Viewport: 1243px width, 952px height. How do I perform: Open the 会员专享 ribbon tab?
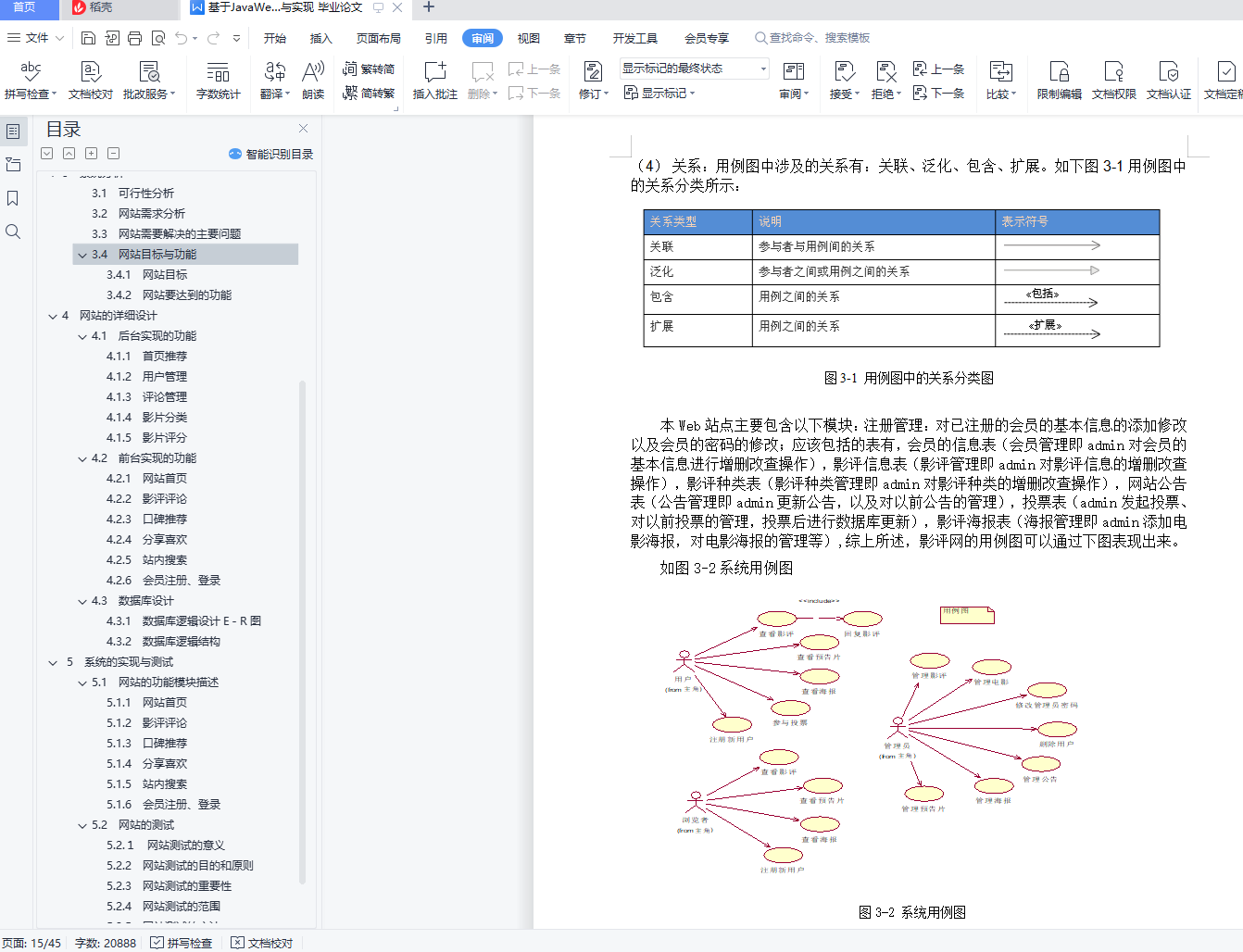(x=707, y=38)
